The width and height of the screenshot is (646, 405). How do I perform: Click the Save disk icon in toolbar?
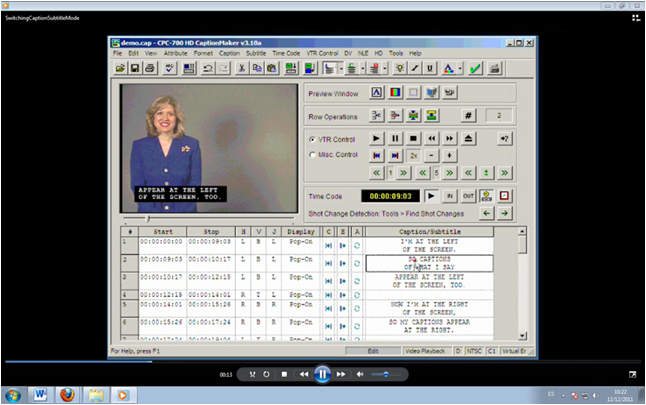click(134, 68)
